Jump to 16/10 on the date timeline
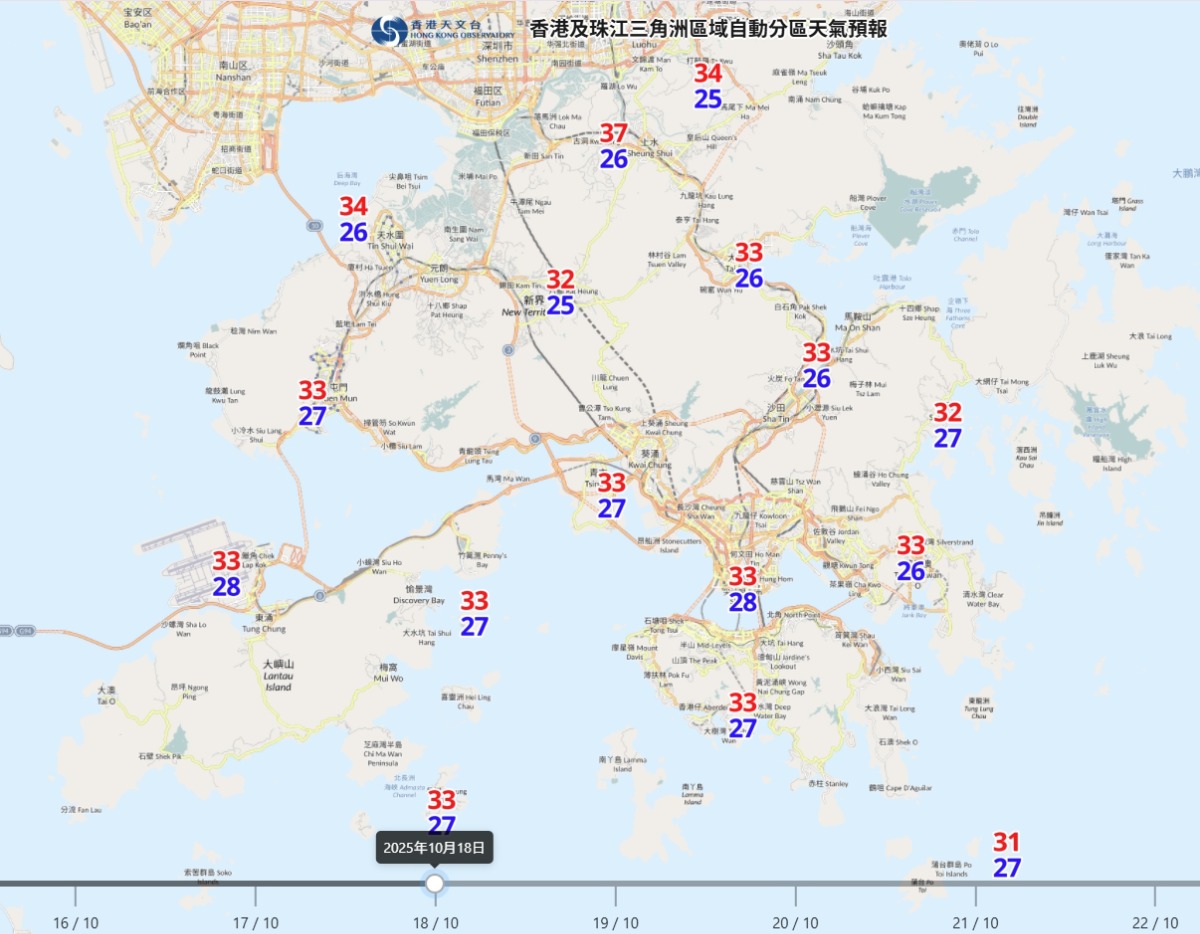The height and width of the screenshot is (934, 1200). 75,922
